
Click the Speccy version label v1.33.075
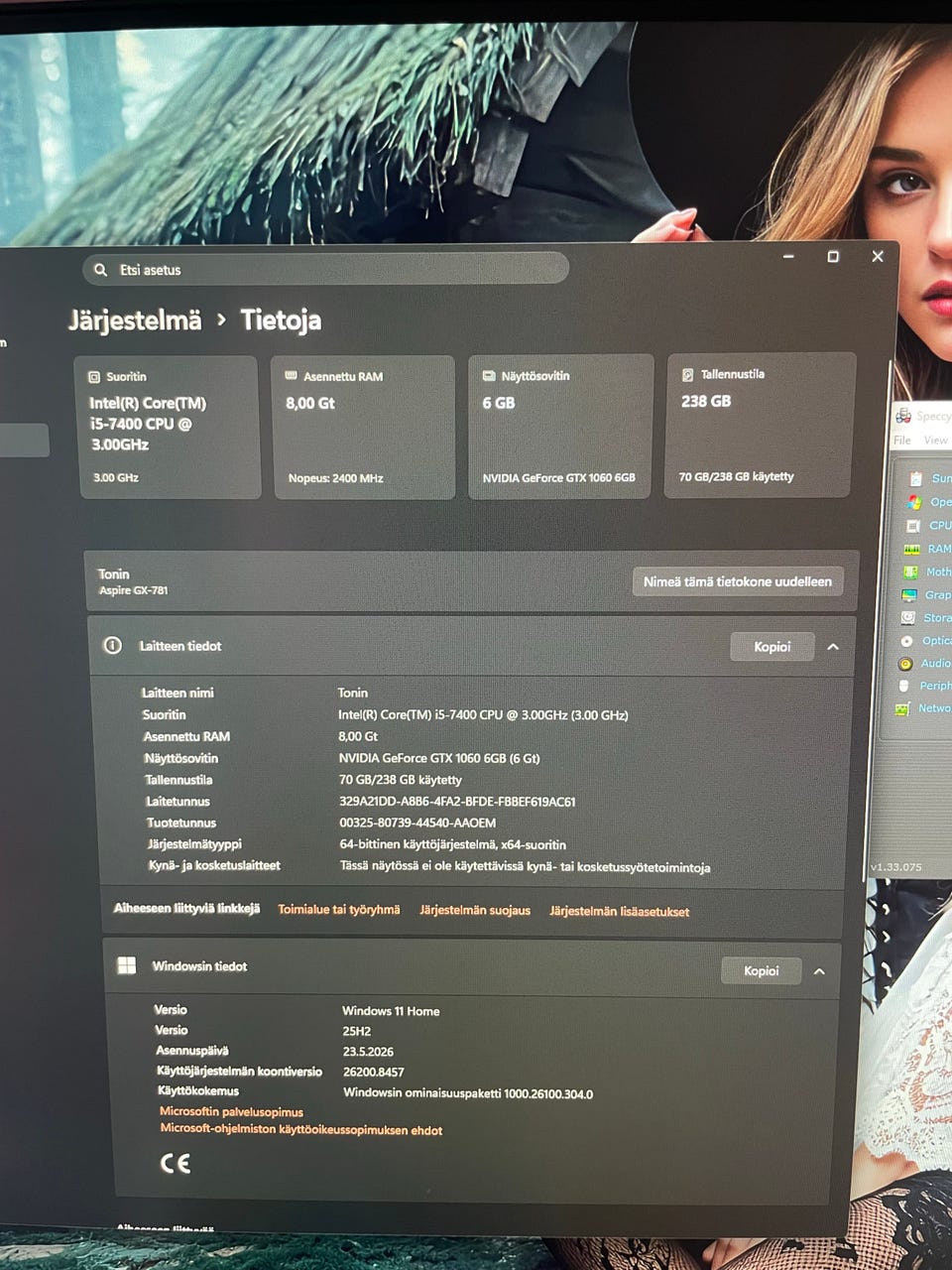click(896, 867)
